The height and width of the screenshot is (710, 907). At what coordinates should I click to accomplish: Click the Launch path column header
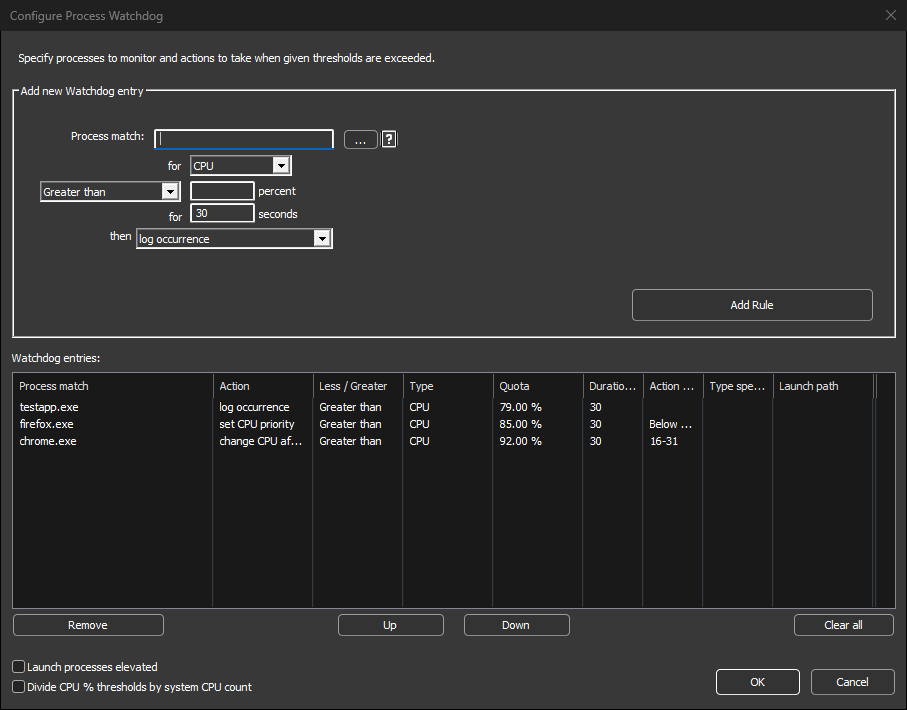pyautogui.click(x=823, y=386)
